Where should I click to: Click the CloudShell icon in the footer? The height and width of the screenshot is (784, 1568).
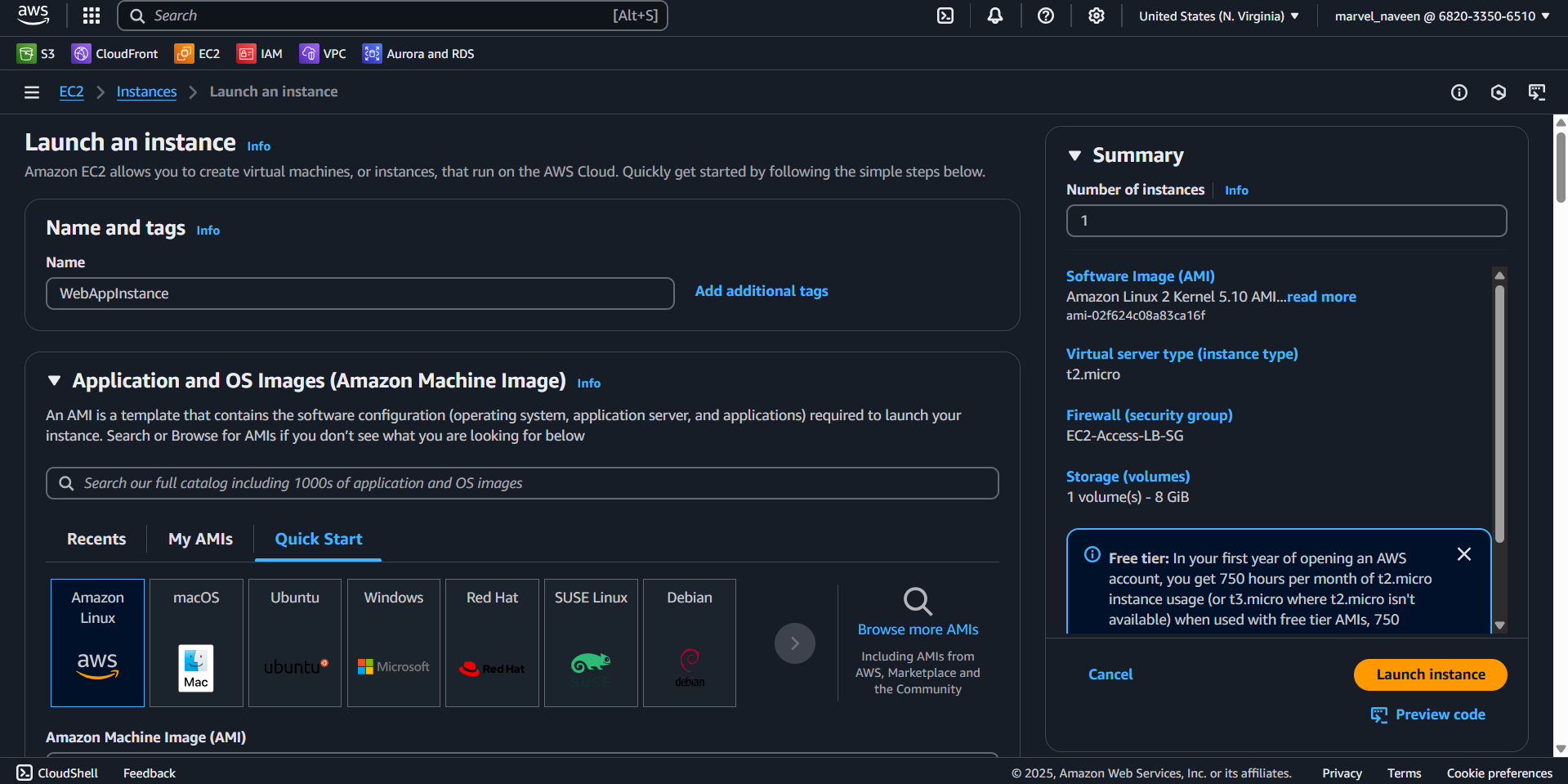[x=25, y=773]
